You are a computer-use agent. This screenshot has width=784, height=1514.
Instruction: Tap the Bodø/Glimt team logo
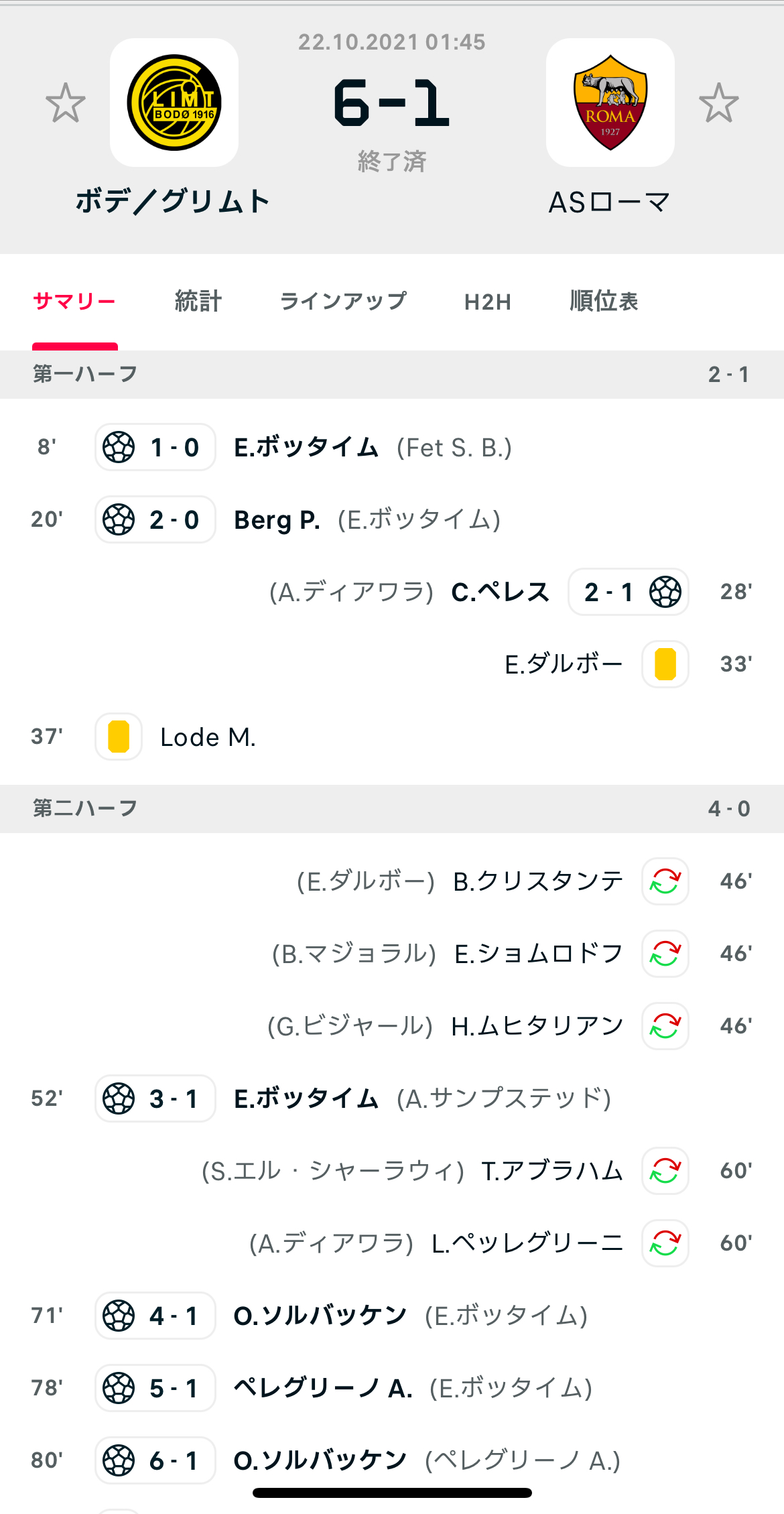(174, 103)
